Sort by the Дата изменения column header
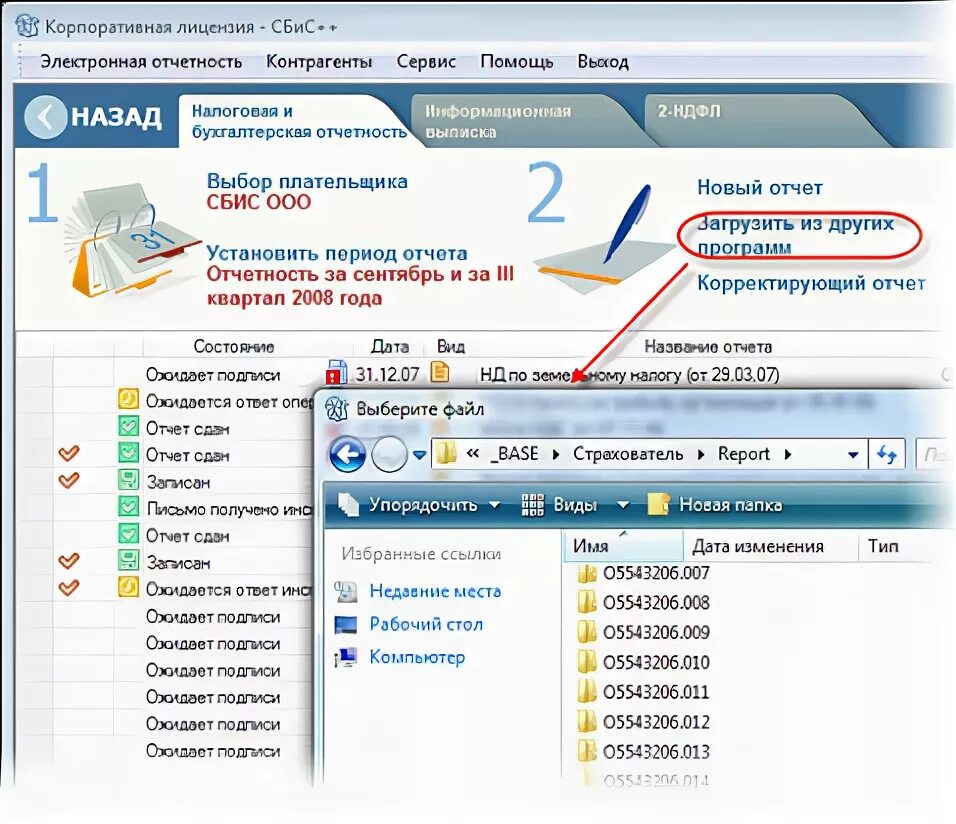The height and width of the screenshot is (824, 956). pos(758,546)
